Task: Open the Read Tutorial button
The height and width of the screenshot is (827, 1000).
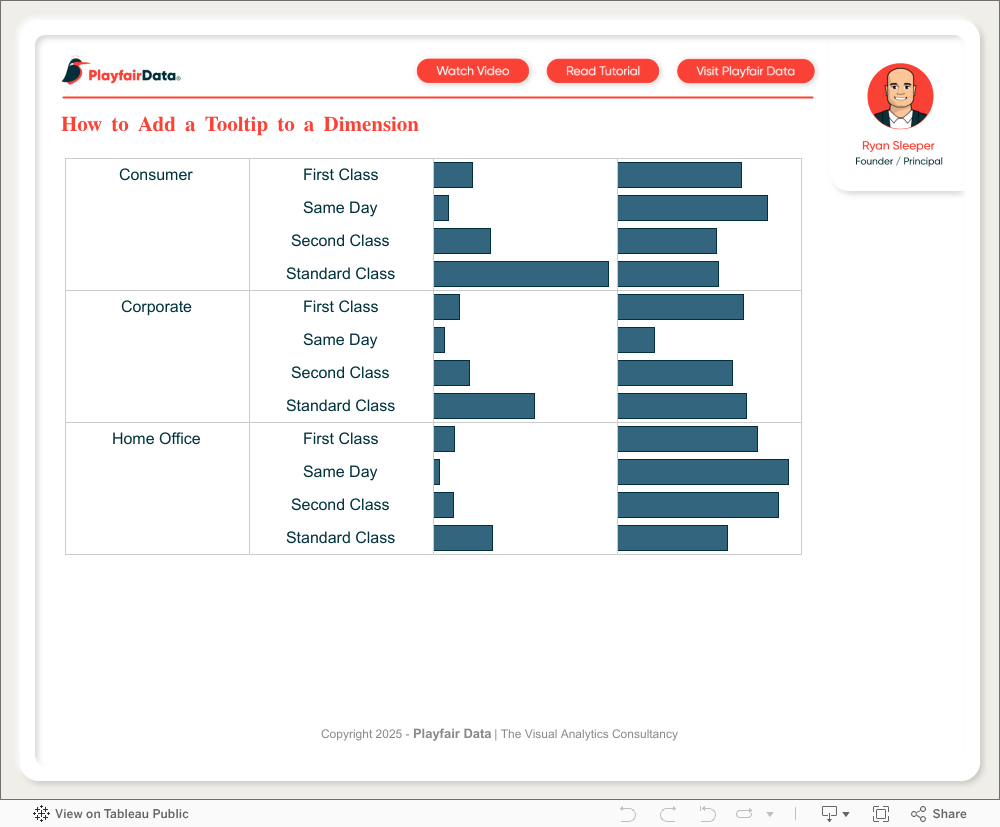Action: 603,71
